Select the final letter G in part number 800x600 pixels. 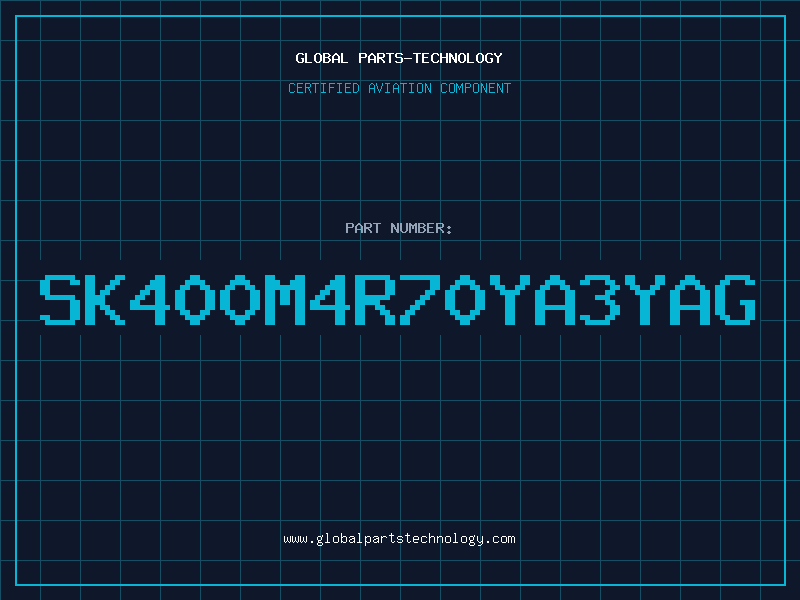pos(734,299)
